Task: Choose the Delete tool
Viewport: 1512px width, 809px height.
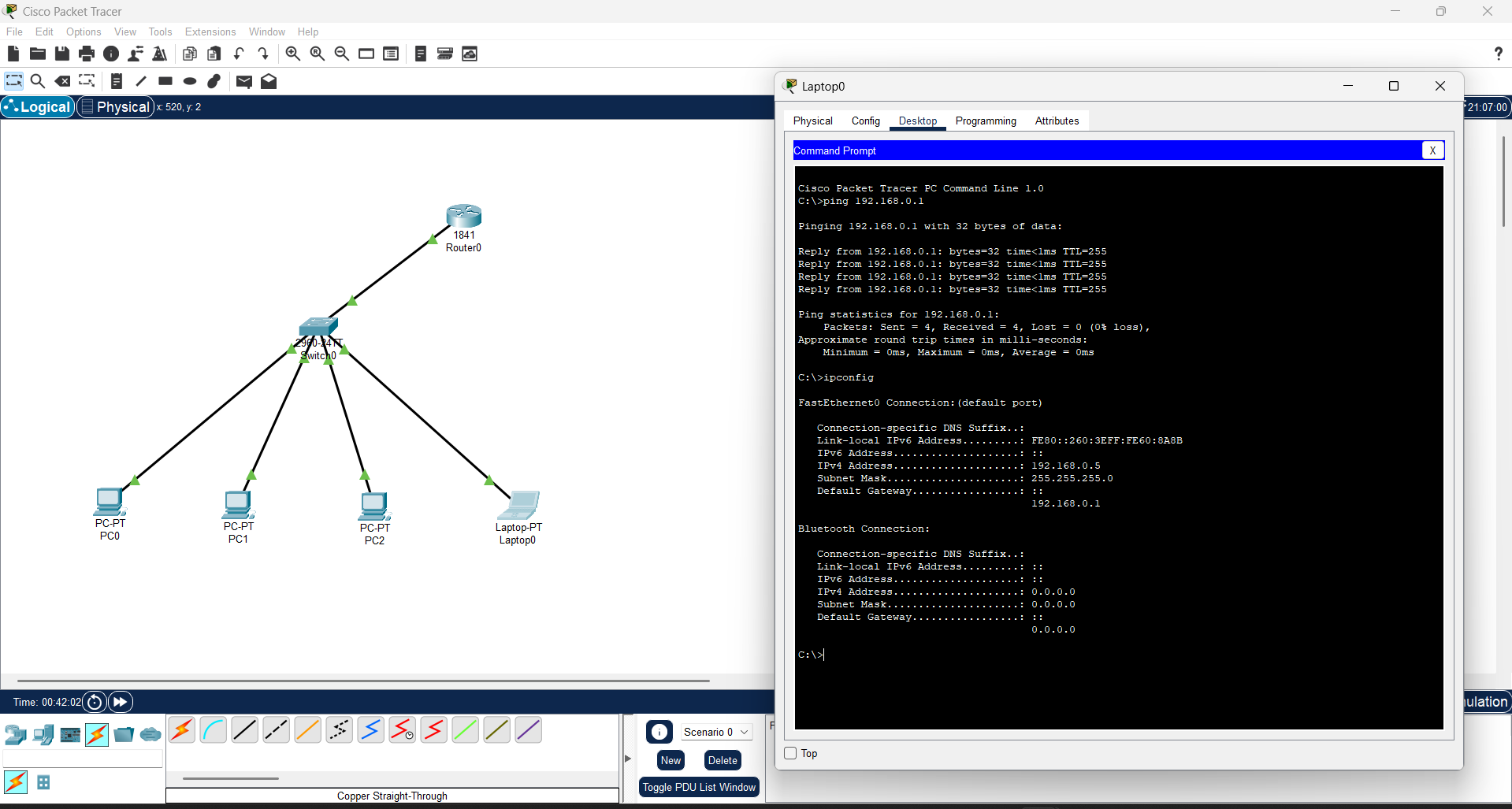Action: [x=62, y=81]
